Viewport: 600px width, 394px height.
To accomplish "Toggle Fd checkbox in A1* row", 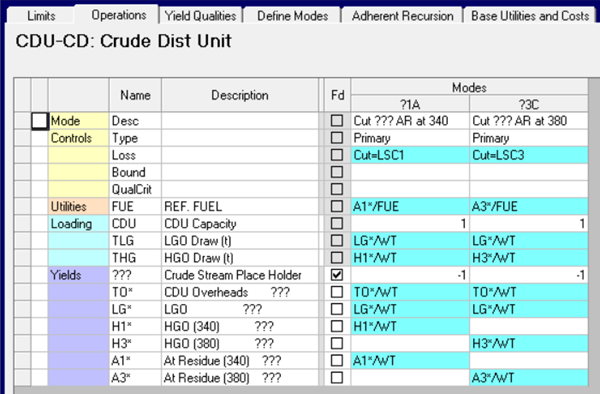I will [x=337, y=360].
